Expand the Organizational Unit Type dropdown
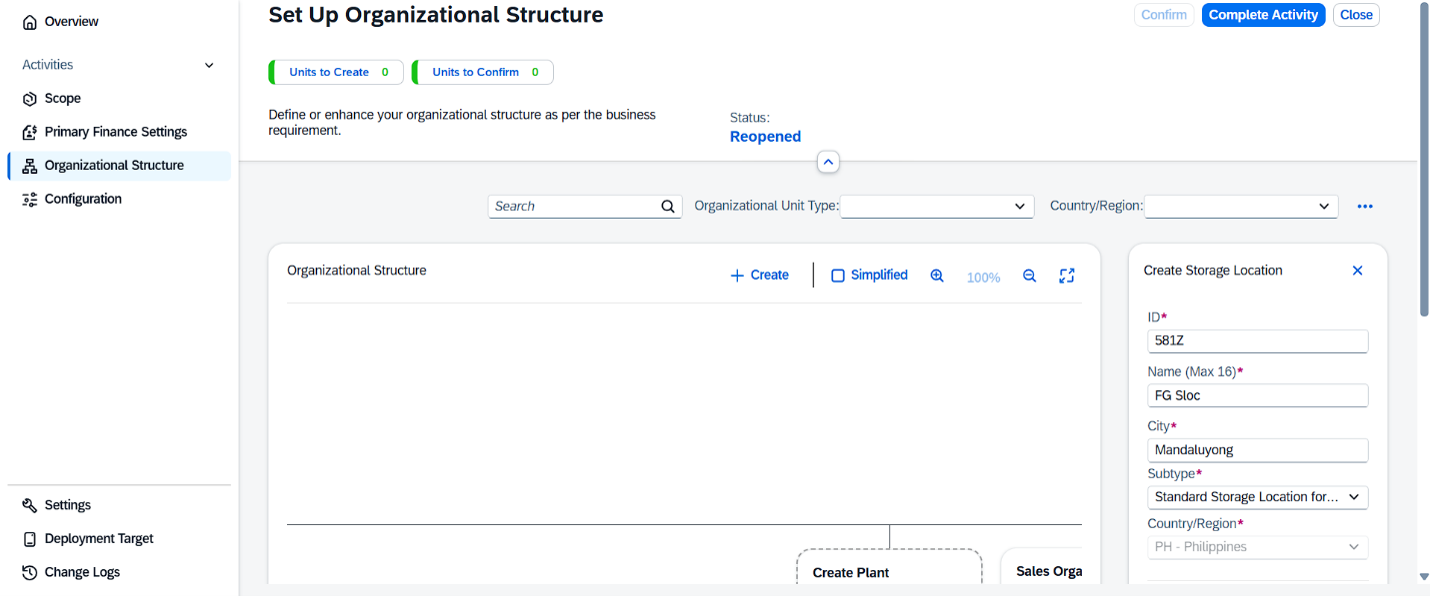Viewport: 1430px width, 596px height. click(937, 206)
